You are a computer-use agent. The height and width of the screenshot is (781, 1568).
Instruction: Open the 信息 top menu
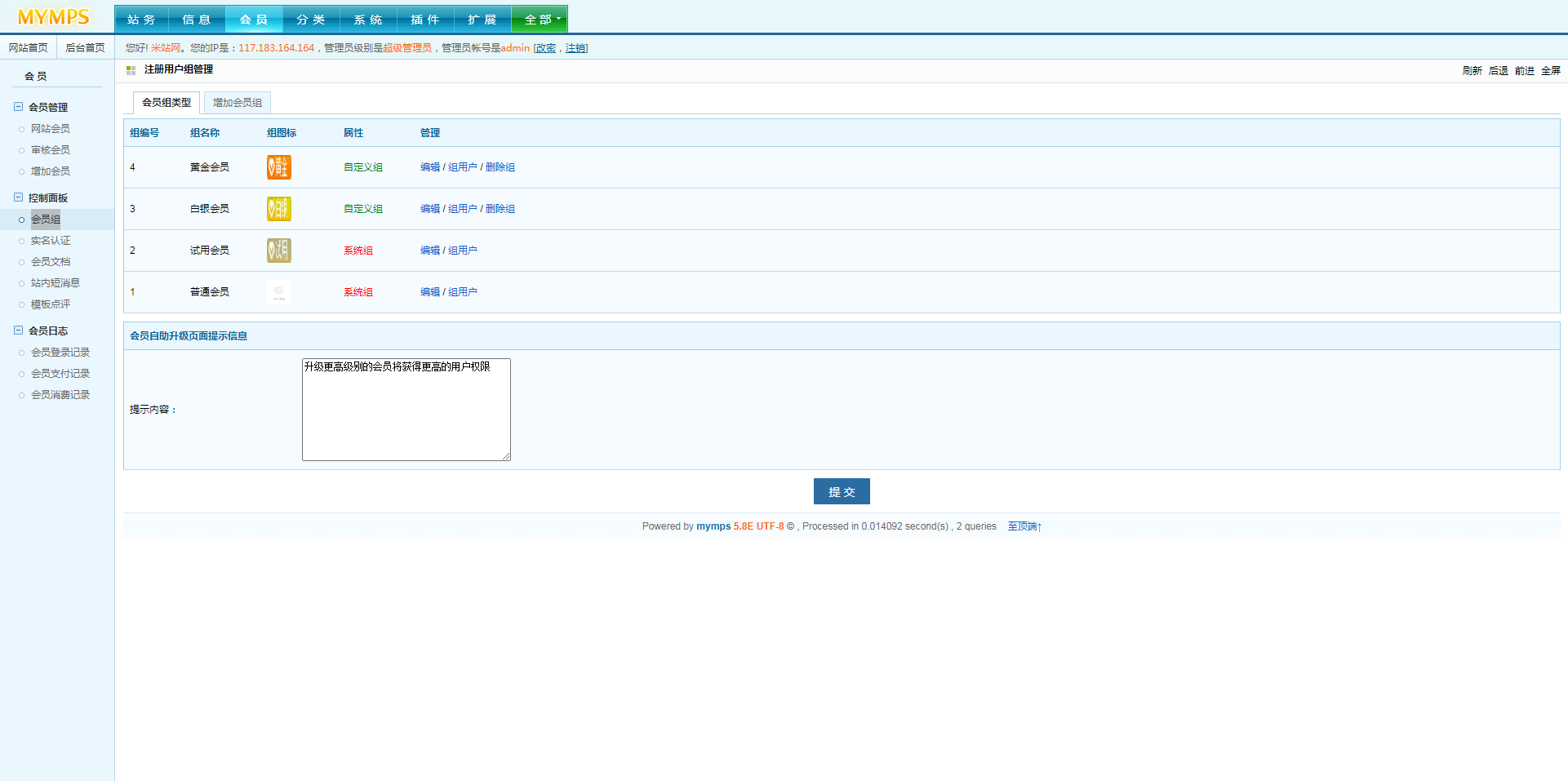click(x=197, y=20)
